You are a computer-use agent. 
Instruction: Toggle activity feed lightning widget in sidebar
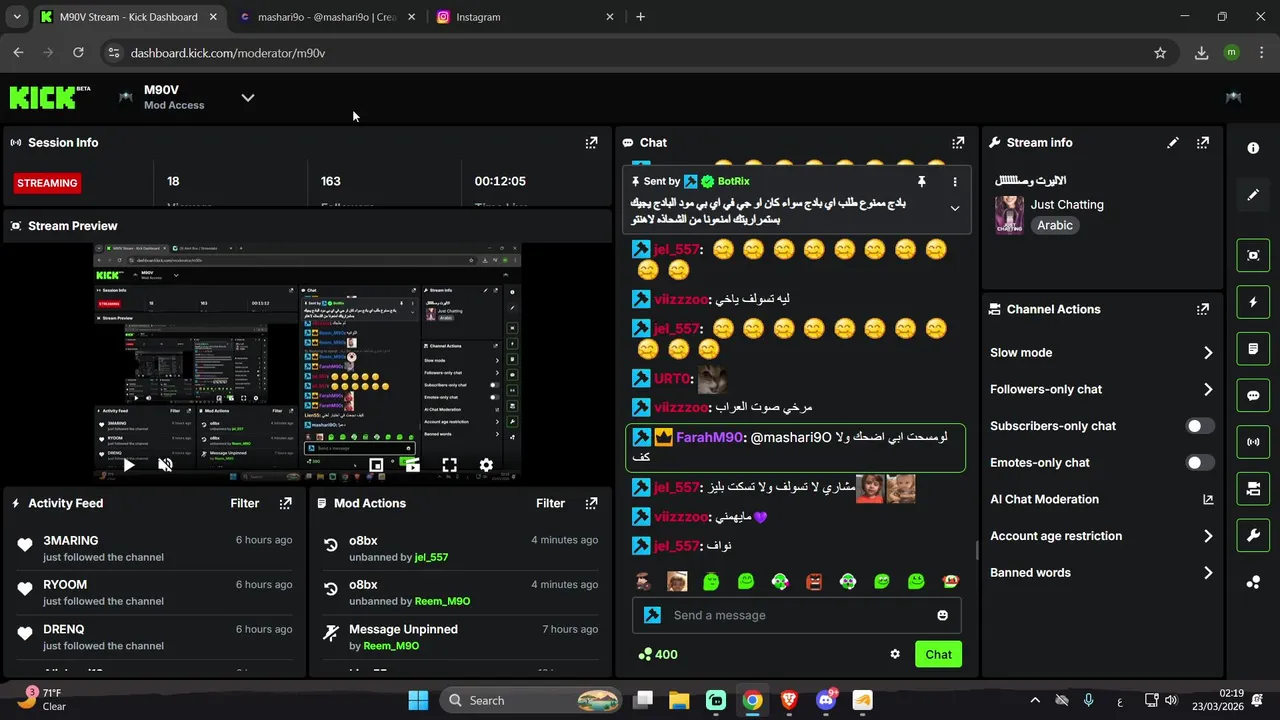click(1253, 302)
